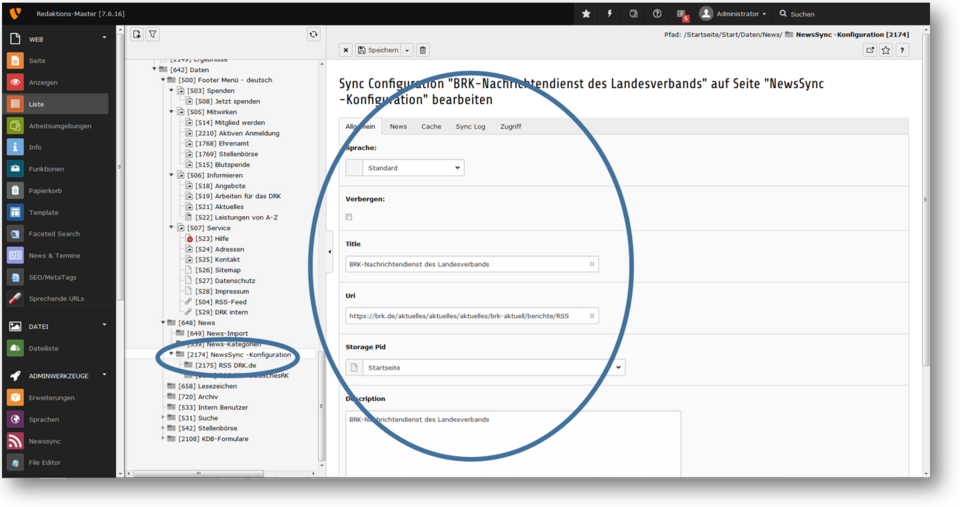Click the bookmarks star in top bar

click(586, 14)
